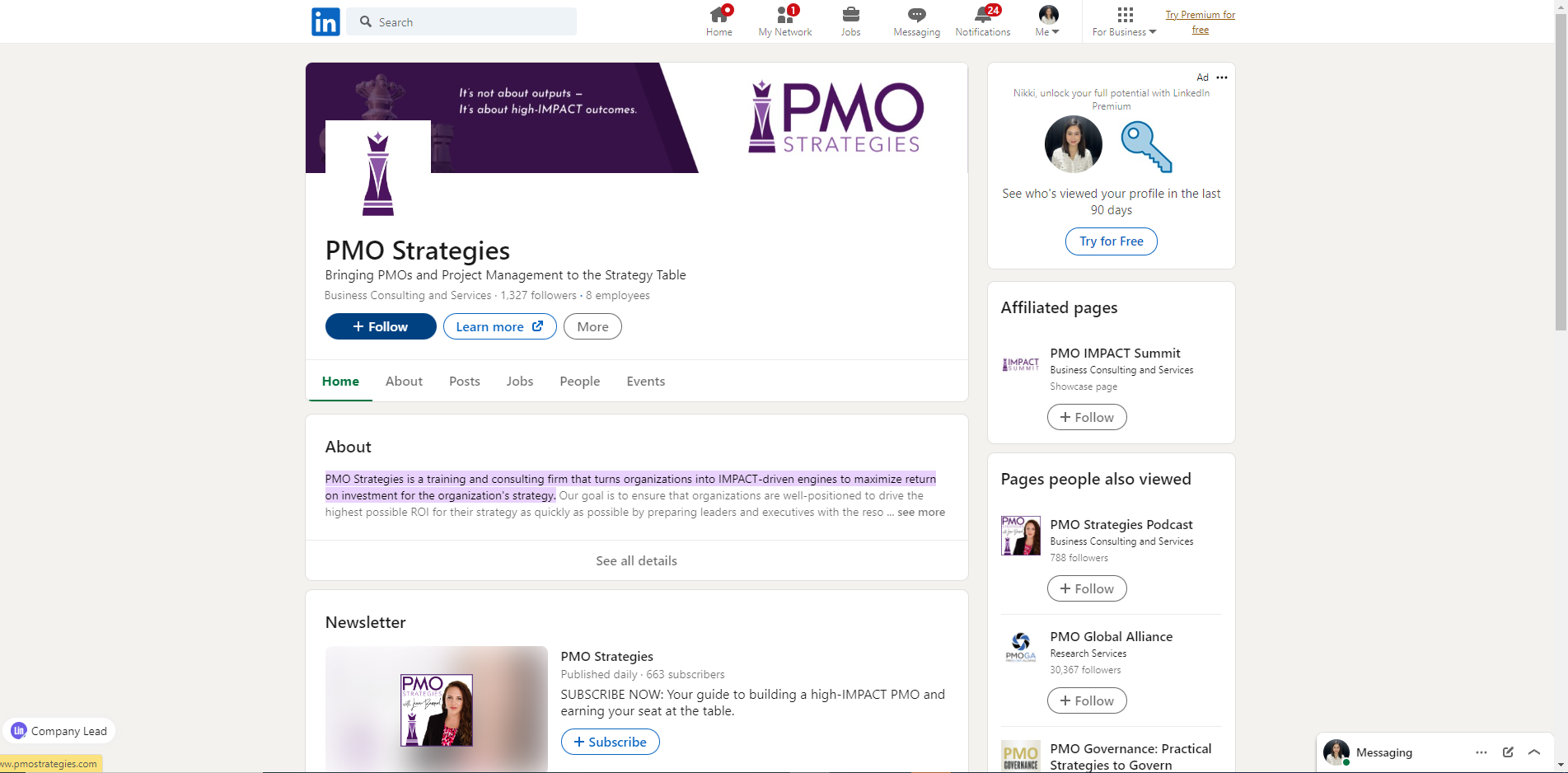Image resolution: width=1568 pixels, height=773 pixels.
Task: Click the profile photo in Premium ad
Action: (x=1074, y=144)
